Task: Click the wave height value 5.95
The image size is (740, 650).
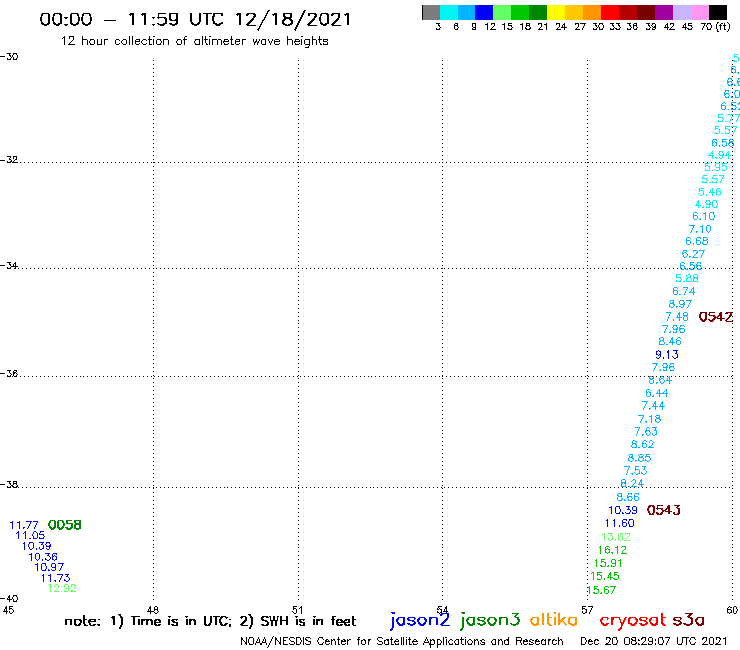Action: (x=715, y=167)
